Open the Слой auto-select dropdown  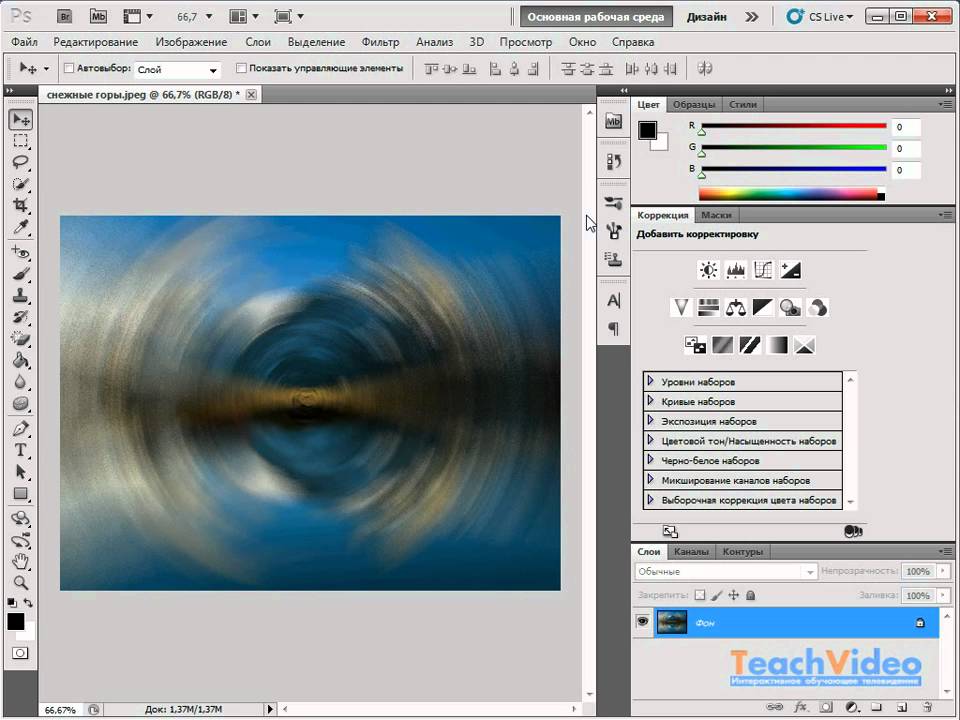(x=177, y=70)
